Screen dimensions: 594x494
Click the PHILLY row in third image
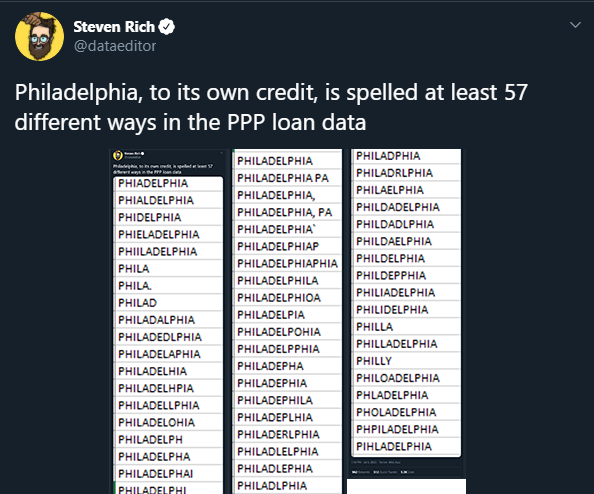coord(406,361)
